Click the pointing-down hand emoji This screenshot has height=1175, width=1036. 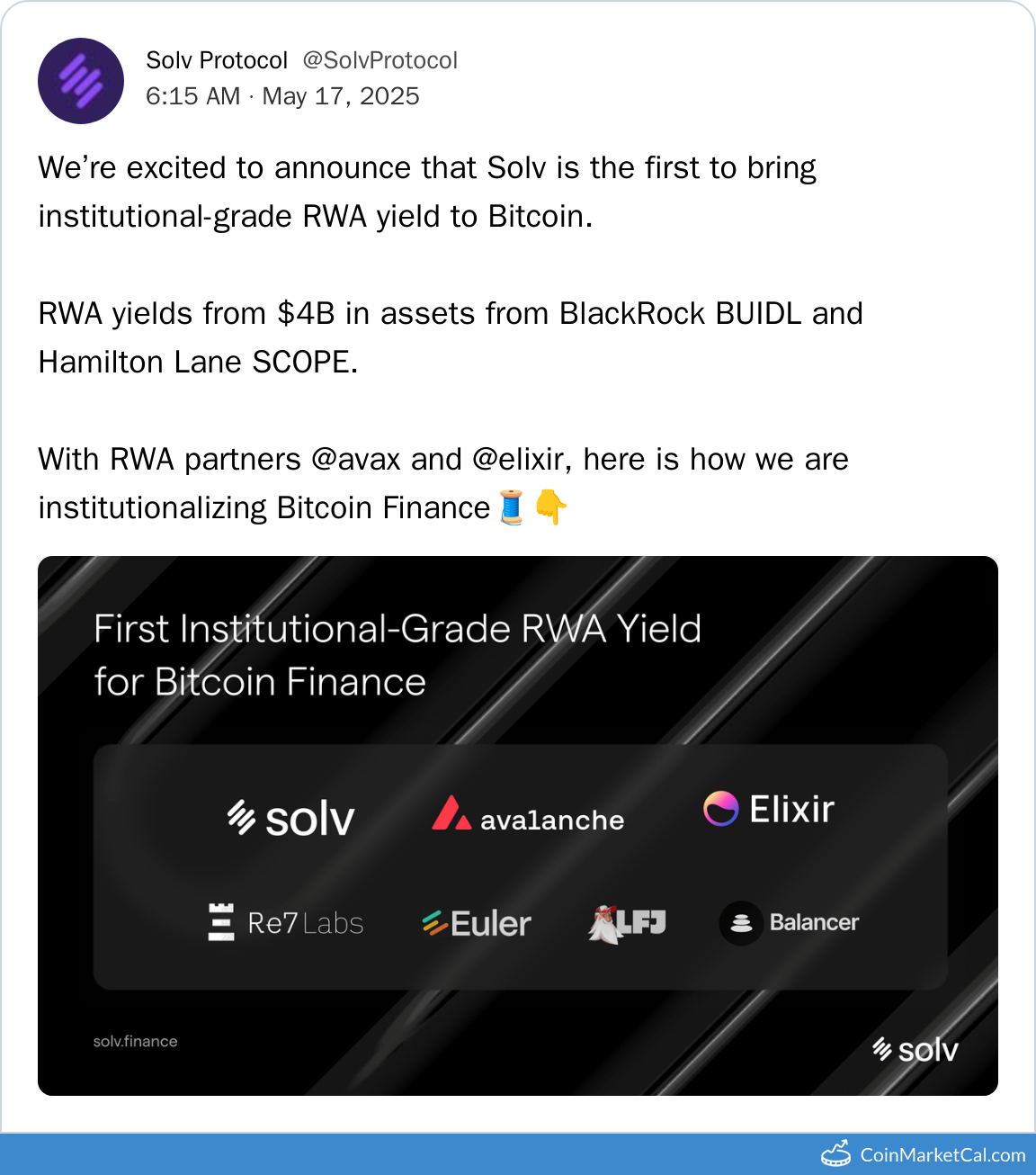[x=550, y=507]
